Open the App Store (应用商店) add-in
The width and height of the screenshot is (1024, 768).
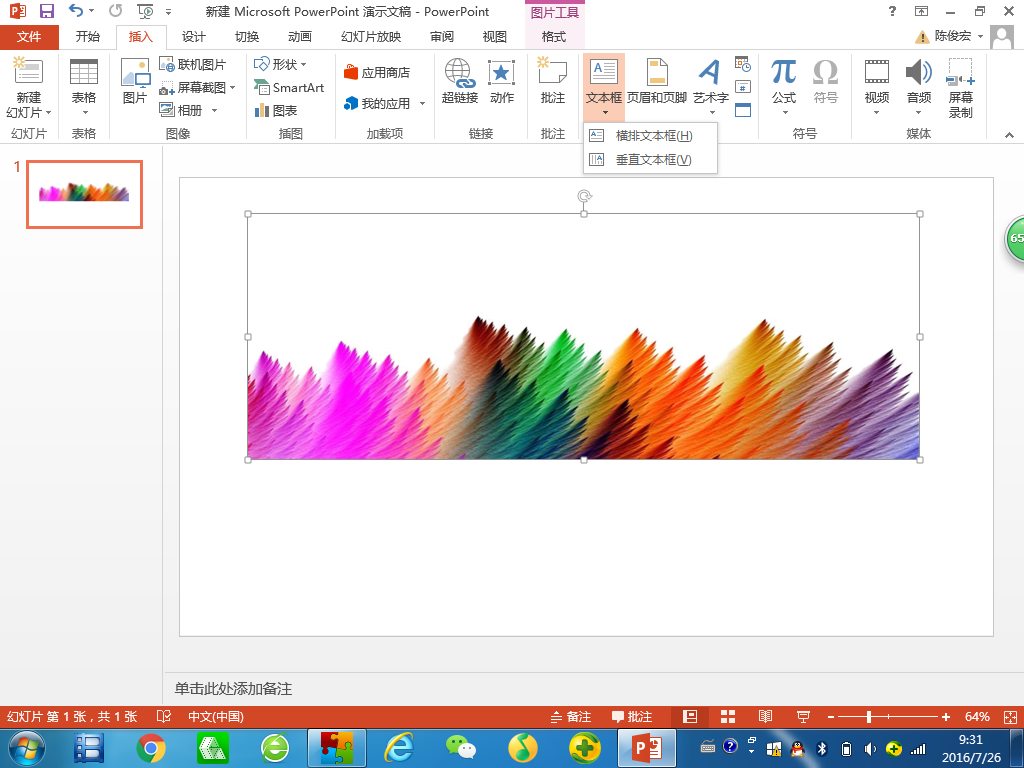[377, 72]
